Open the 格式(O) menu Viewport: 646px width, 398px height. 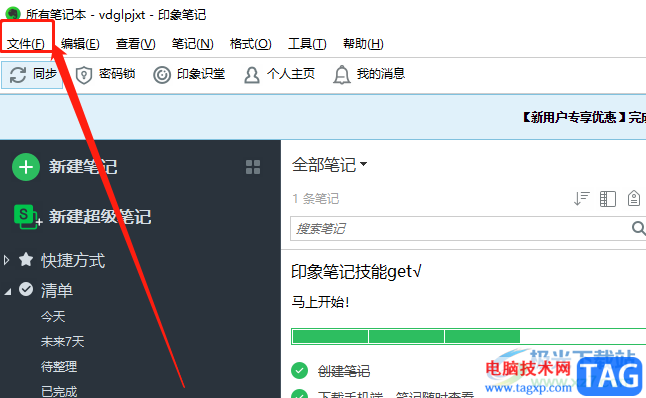pyautogui.click(x=250, y=44)
